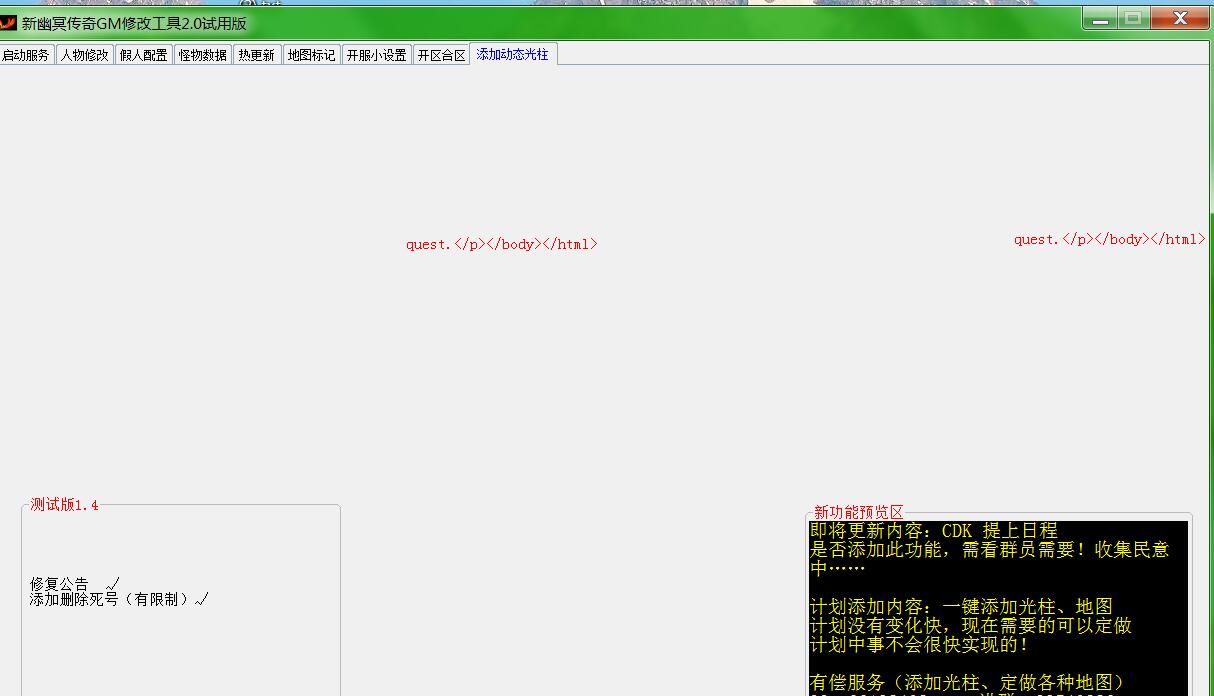
Task: Click the 测试版1.4 group label
Action: (x=65, y=505)
